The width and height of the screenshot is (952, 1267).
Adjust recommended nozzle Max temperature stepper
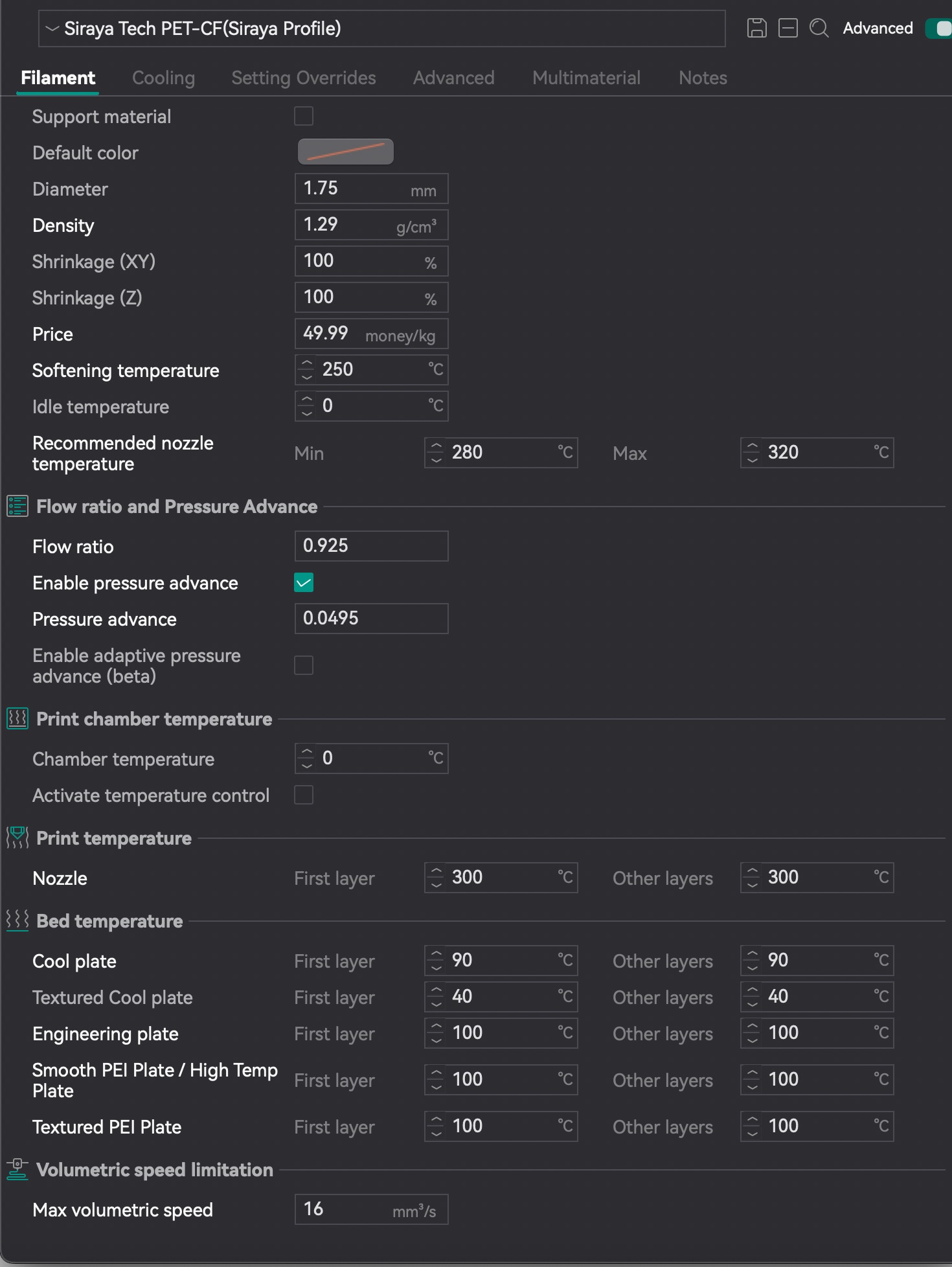753,453
